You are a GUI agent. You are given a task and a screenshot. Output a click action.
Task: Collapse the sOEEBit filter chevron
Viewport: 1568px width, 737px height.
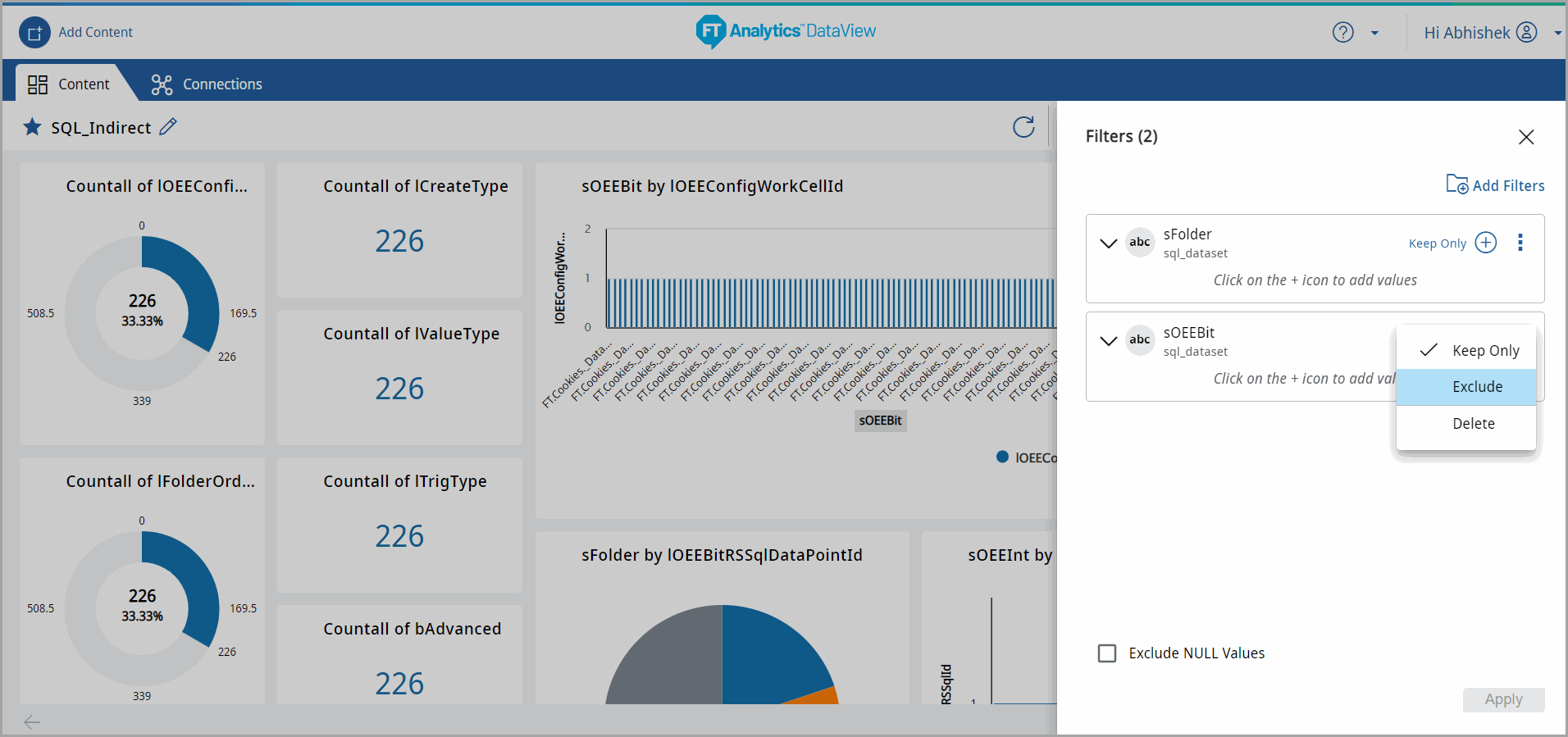1108,341
